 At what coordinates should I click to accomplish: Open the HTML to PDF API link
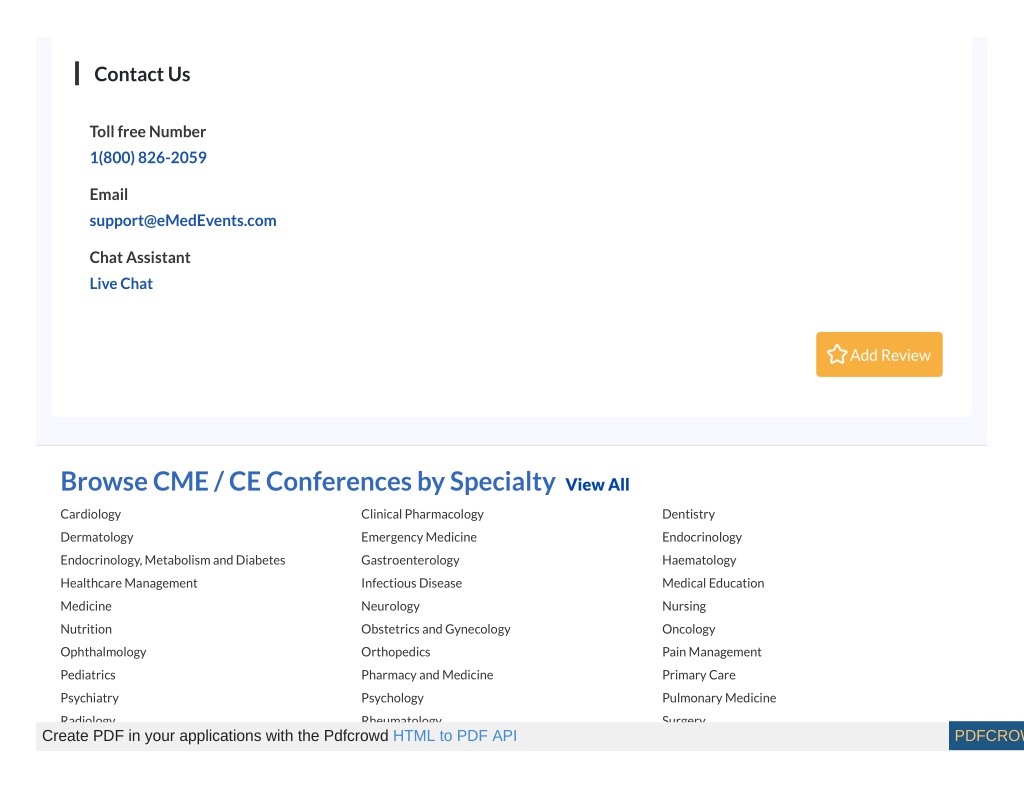(x=455, y=736)
